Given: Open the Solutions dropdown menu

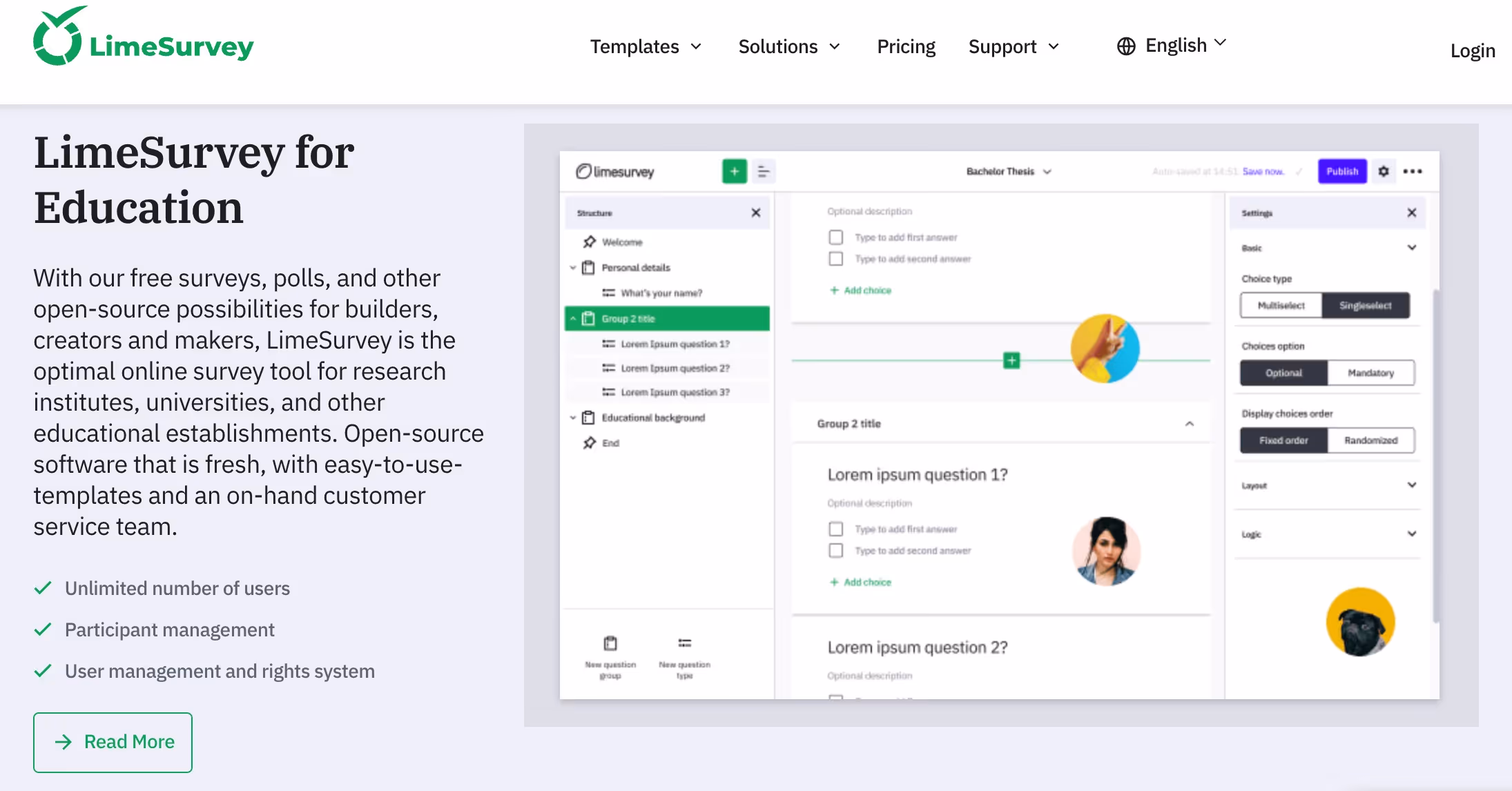Looking at the screenshot, I should pyautogui.click(x=789, y=46).
